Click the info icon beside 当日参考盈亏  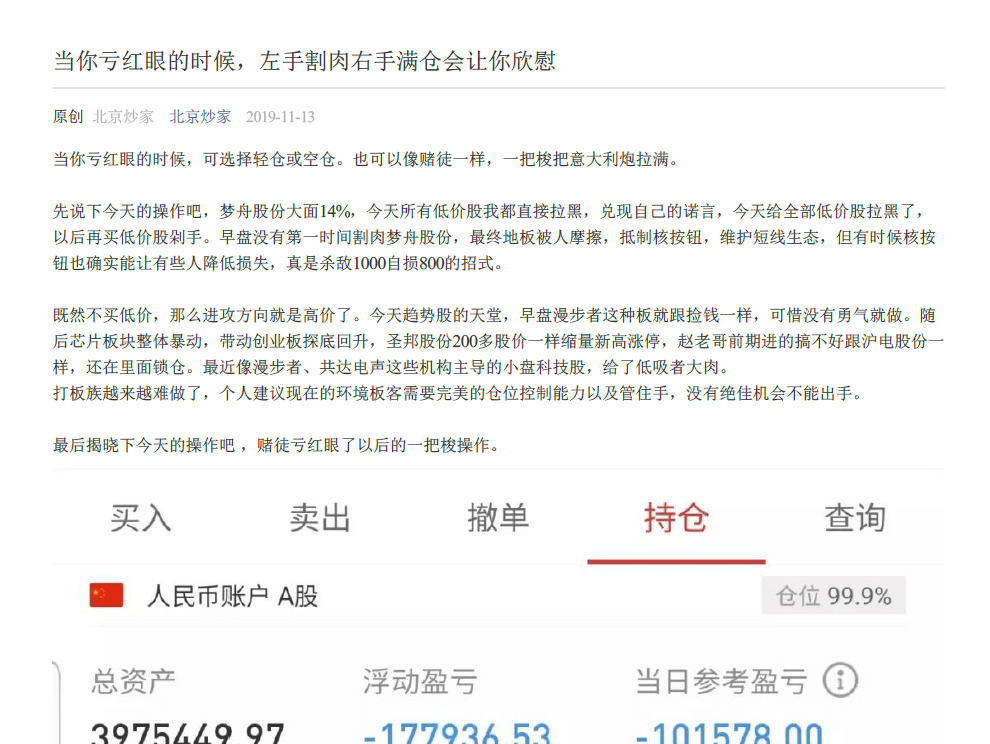(840, 681)
